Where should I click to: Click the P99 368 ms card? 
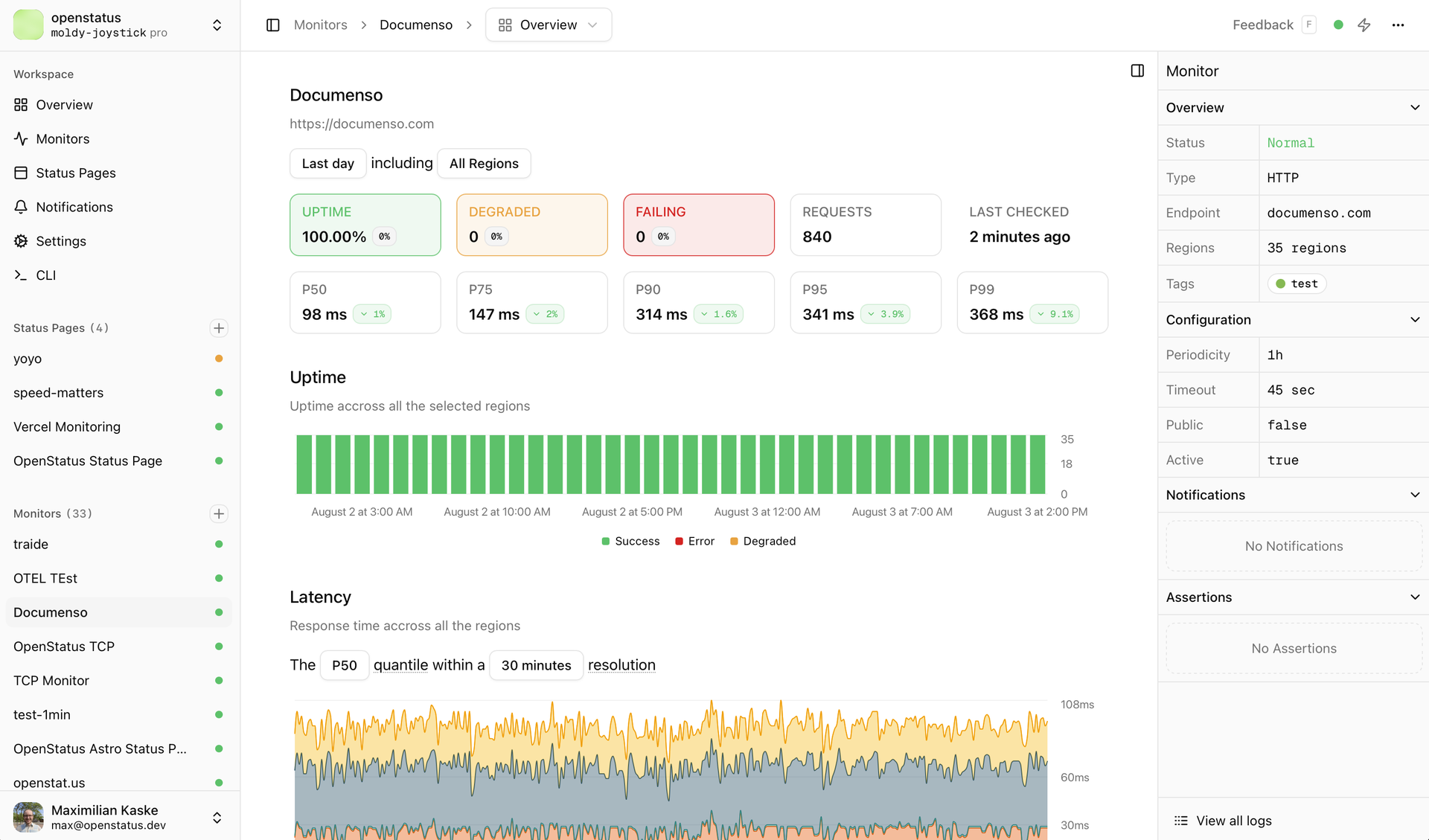coord(1032,303)
